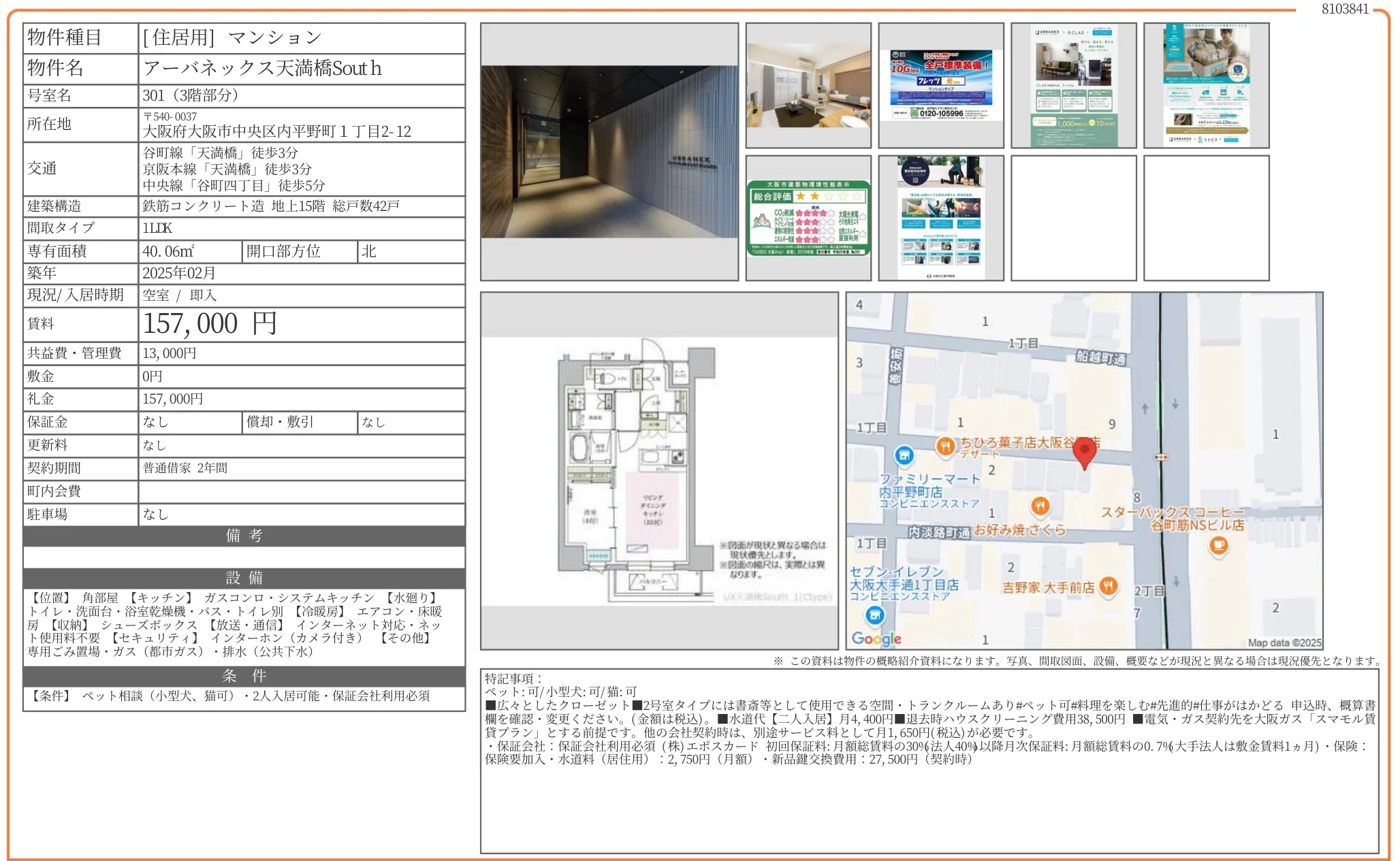Click the ちひろ菓子店 dessert shop icon
Image resolution: width=1400 pixels, height=861 pixels.
coord(946,446)
